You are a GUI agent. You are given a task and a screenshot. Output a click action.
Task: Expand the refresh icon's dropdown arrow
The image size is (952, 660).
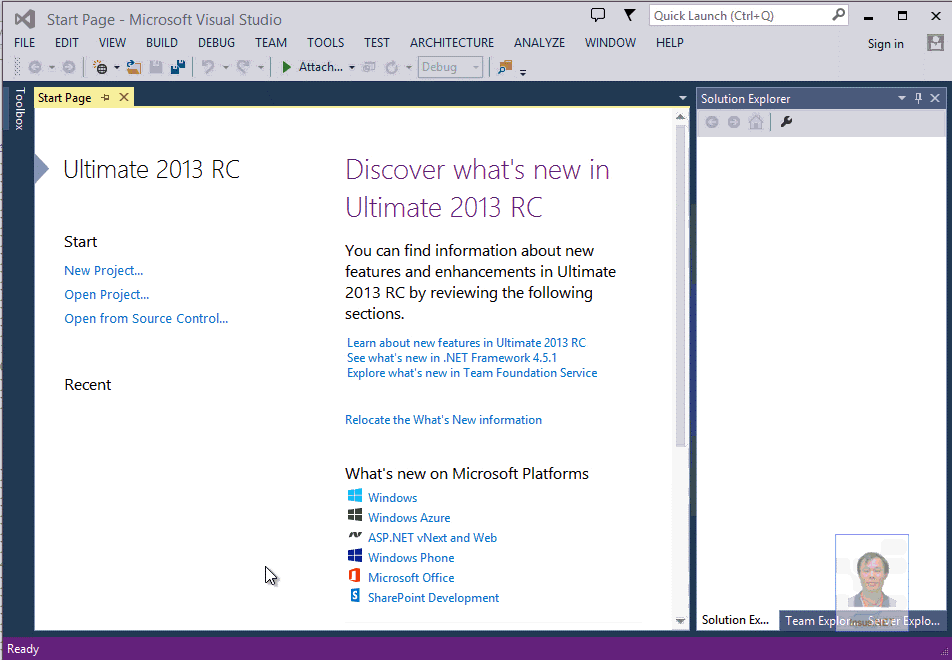pyautogui.click(x=409, y=68)
